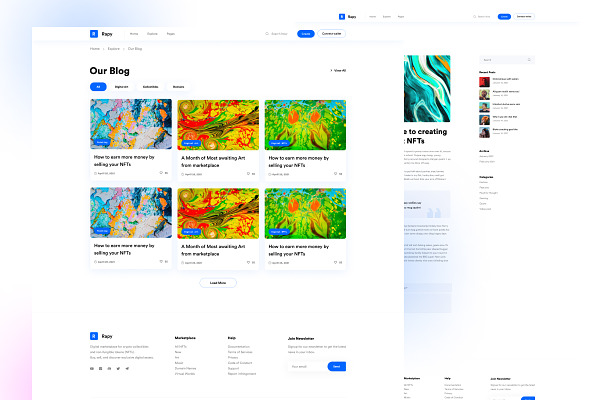Click the Domain Names footer link
This screenshot has width=600, height=400.
click(186, 368)
